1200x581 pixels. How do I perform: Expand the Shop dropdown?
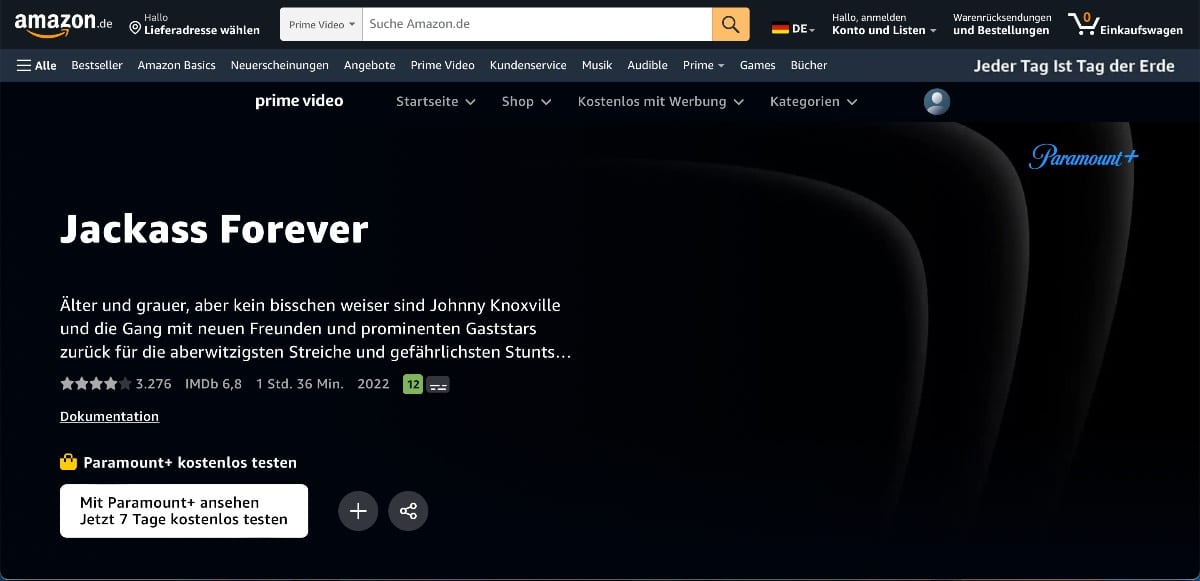point(527,101)
